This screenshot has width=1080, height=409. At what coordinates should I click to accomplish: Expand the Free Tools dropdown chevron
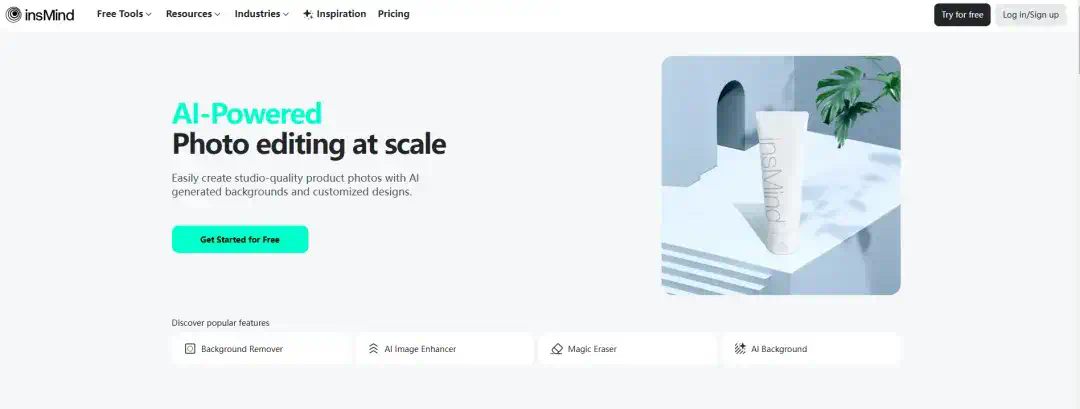[x=149, y=14]
